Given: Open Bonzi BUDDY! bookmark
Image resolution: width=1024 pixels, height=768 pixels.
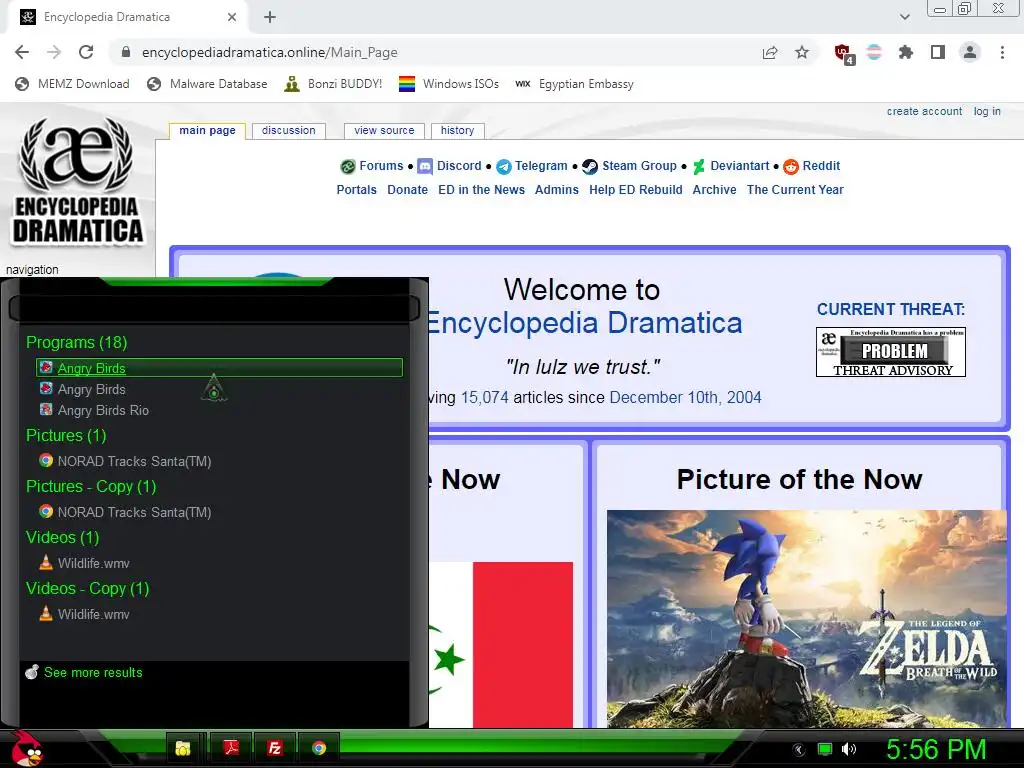Looking at the screenshot, I should (x=333, y=84).
